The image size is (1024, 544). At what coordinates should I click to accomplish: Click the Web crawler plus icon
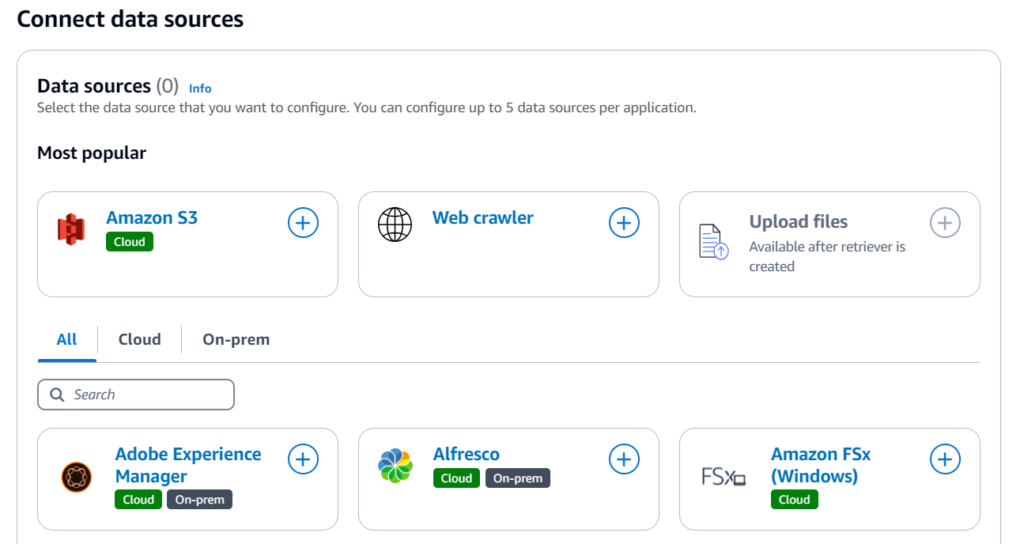(x=624, y=223)
